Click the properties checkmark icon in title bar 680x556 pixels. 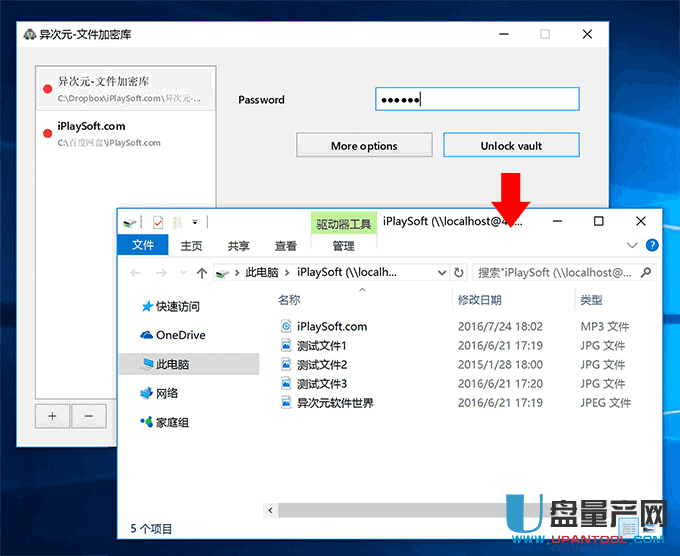click(x=158, y=222)
